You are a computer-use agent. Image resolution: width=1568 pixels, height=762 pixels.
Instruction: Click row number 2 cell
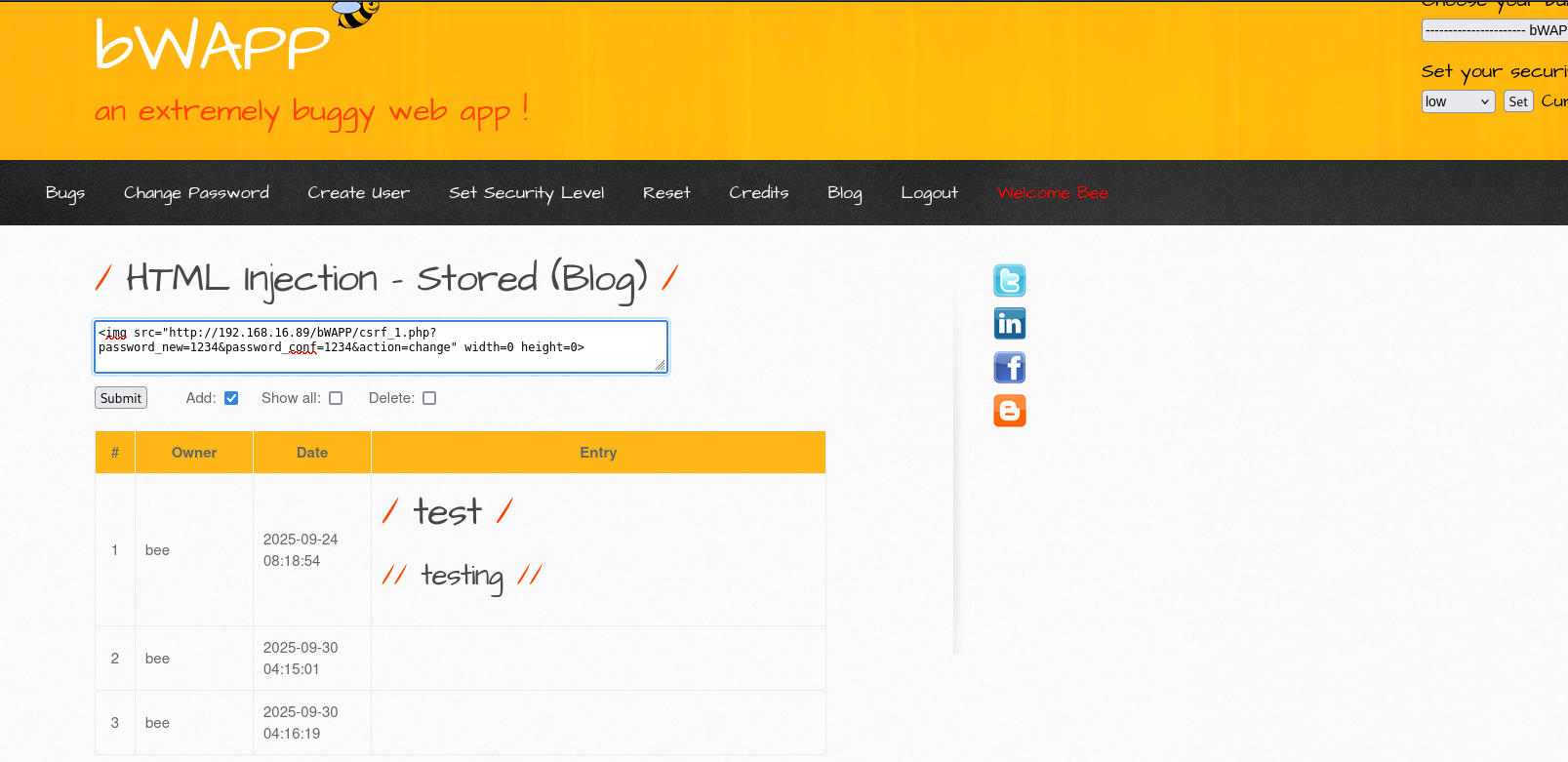click(115, 659)
